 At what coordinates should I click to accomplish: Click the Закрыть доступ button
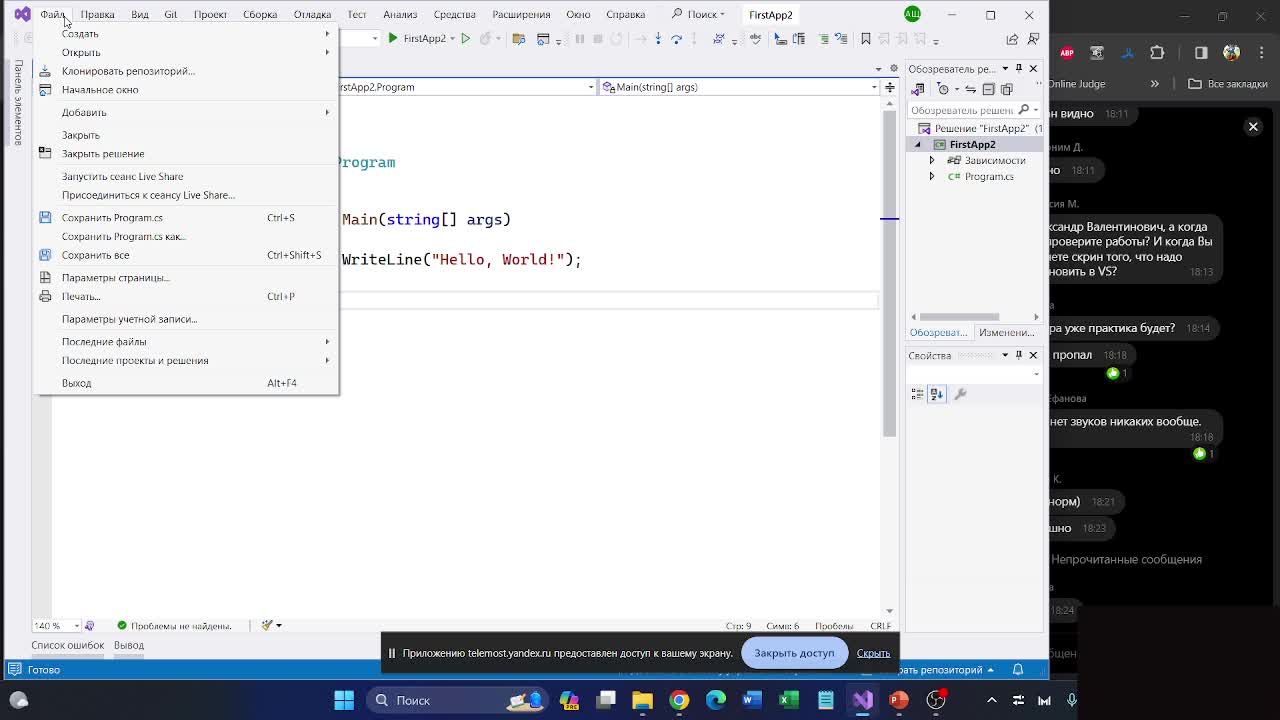(794, 653)
